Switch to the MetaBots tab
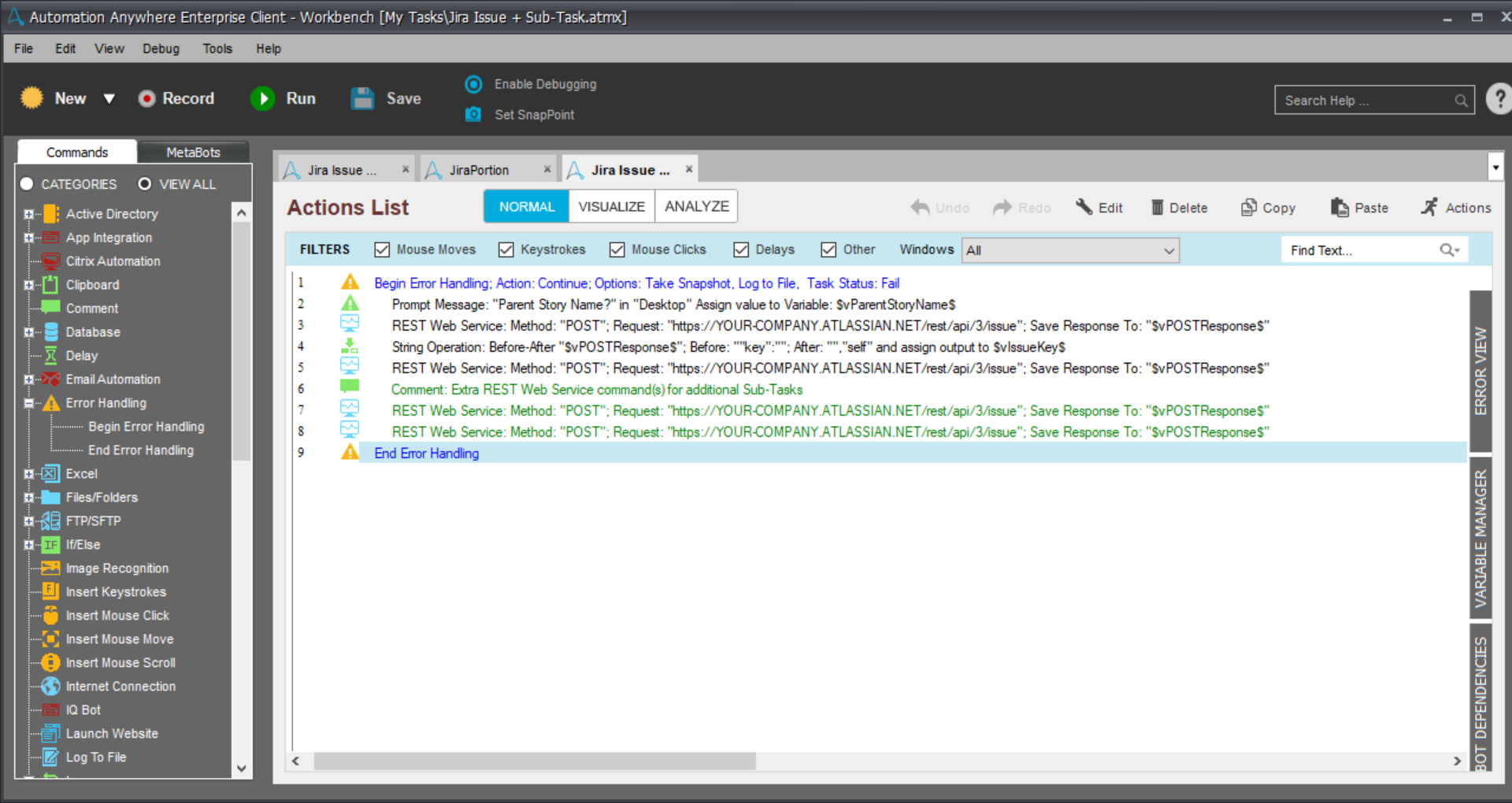Viewport: 1512px width, 803px height. click(193, 152)
